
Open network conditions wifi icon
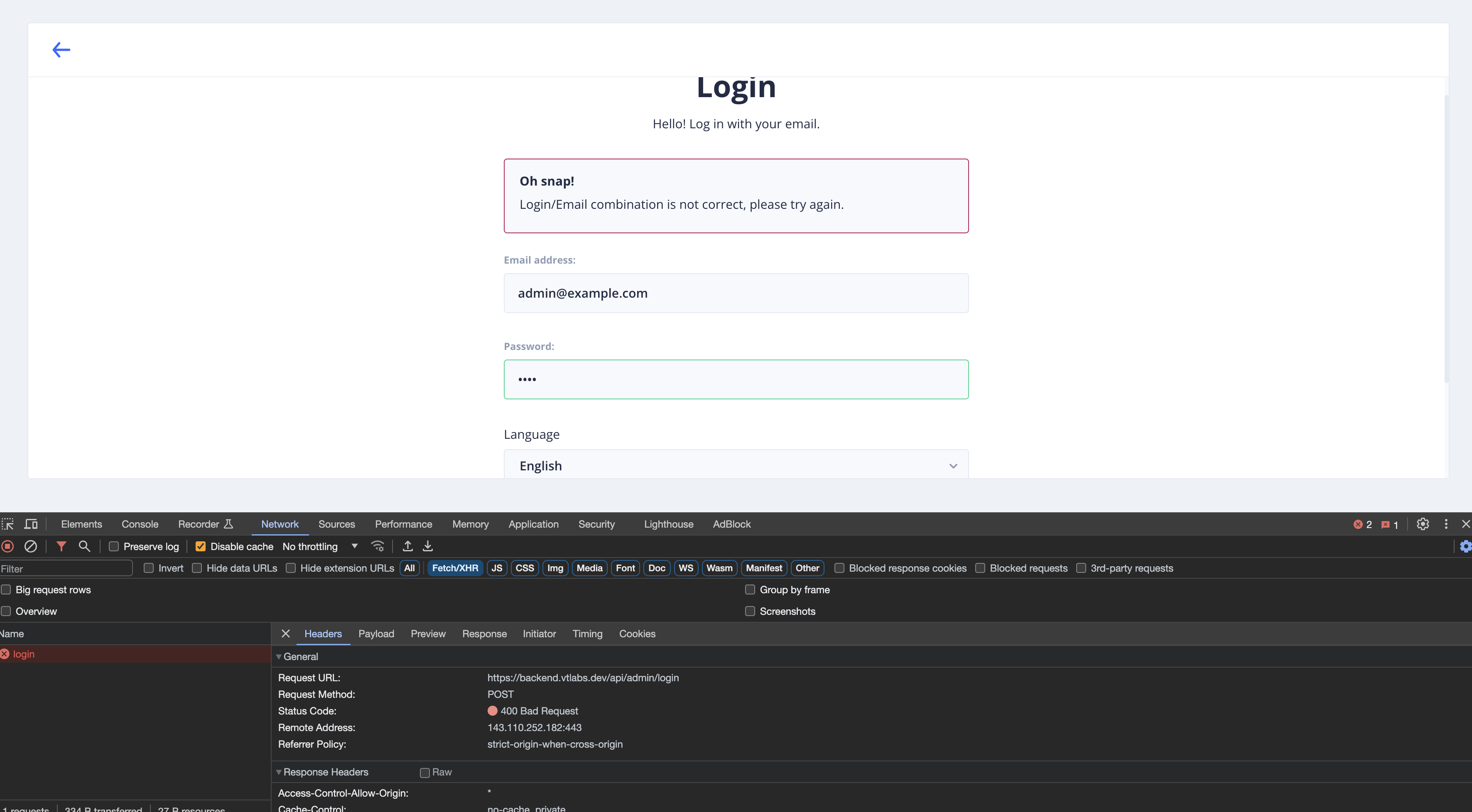click(378, 546)
